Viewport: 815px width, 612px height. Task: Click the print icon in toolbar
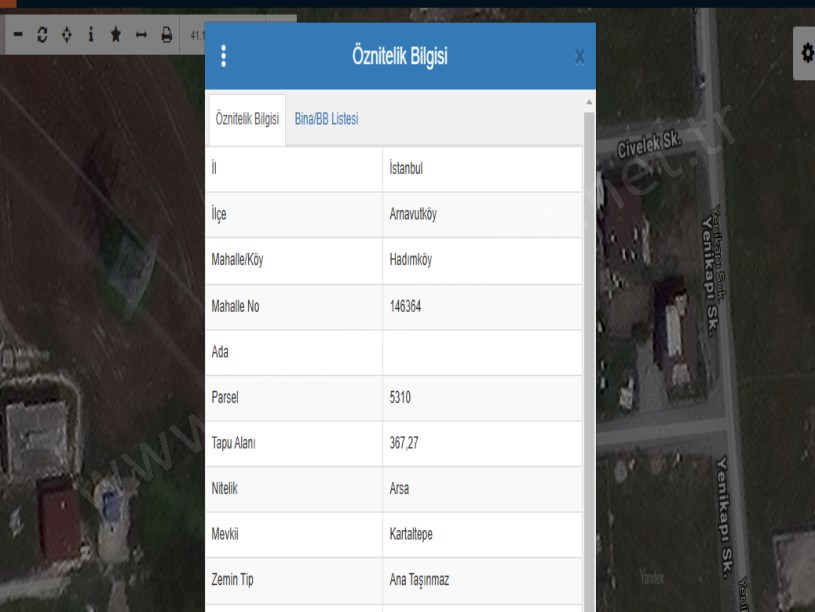click(x=167, y=35)
